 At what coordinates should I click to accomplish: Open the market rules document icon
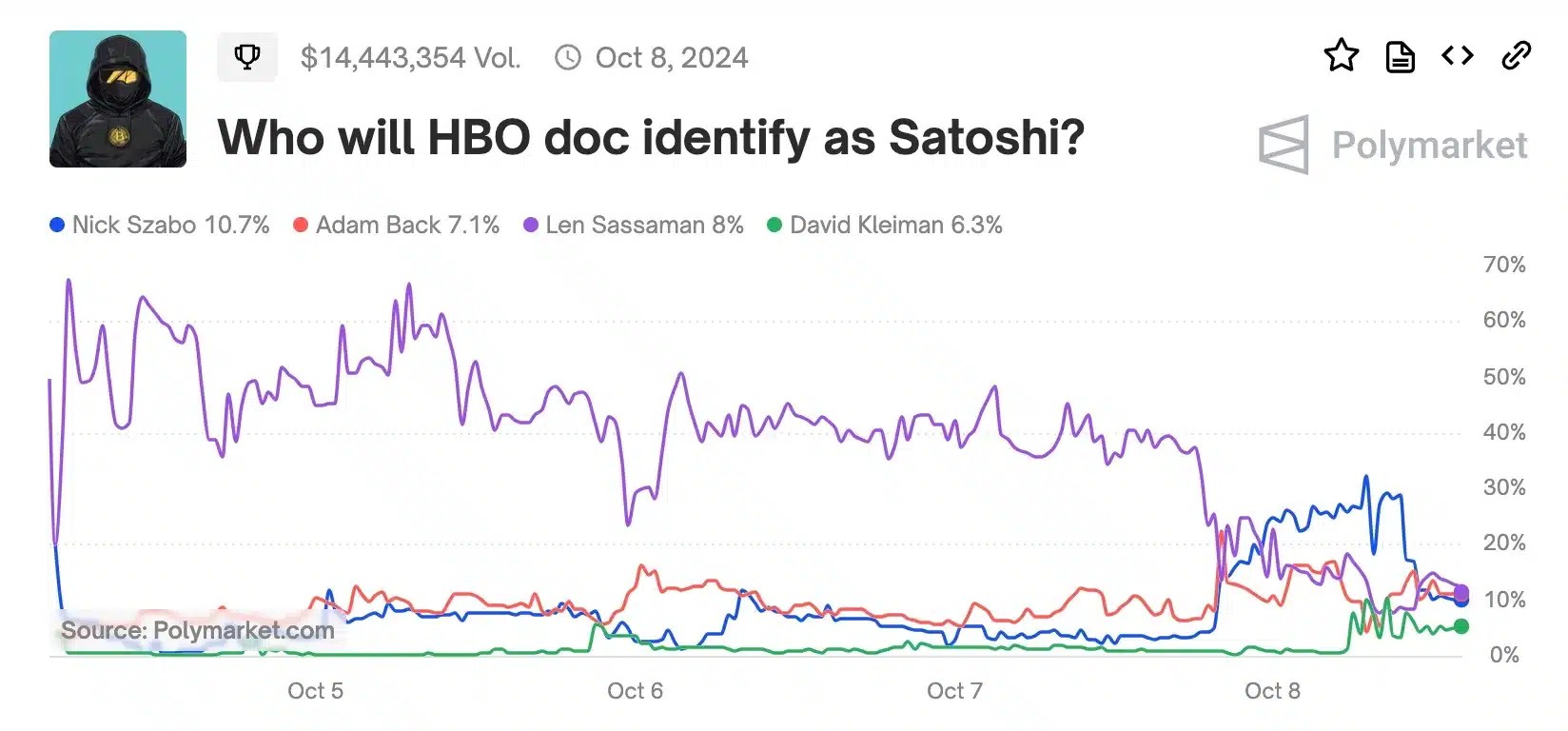tap(1398, 56)
